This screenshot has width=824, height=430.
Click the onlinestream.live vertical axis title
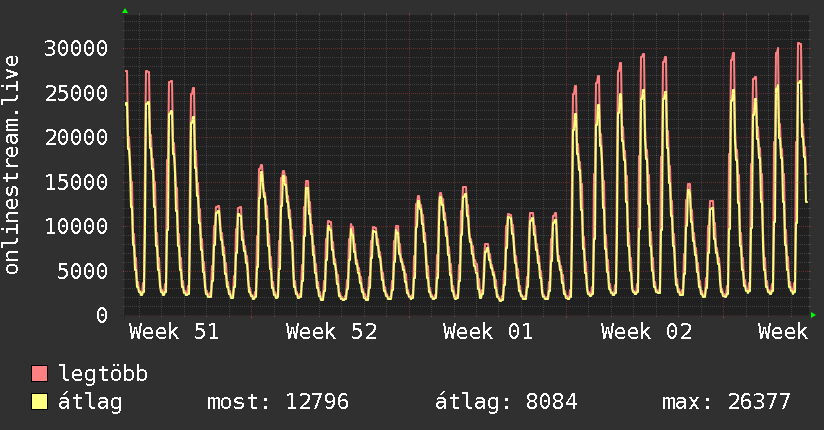12,165
